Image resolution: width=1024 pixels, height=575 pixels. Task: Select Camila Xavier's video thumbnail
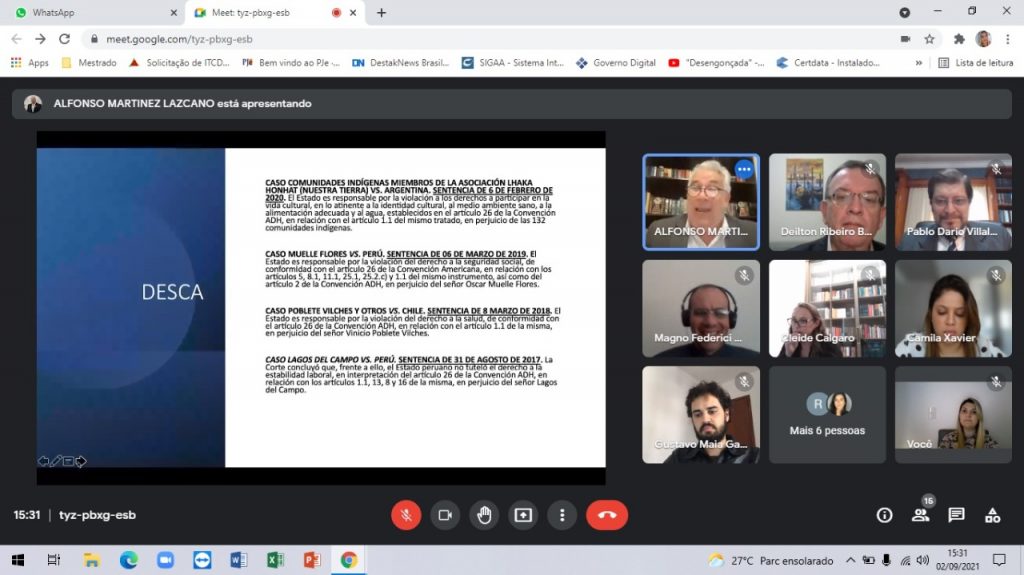(953, 309)
